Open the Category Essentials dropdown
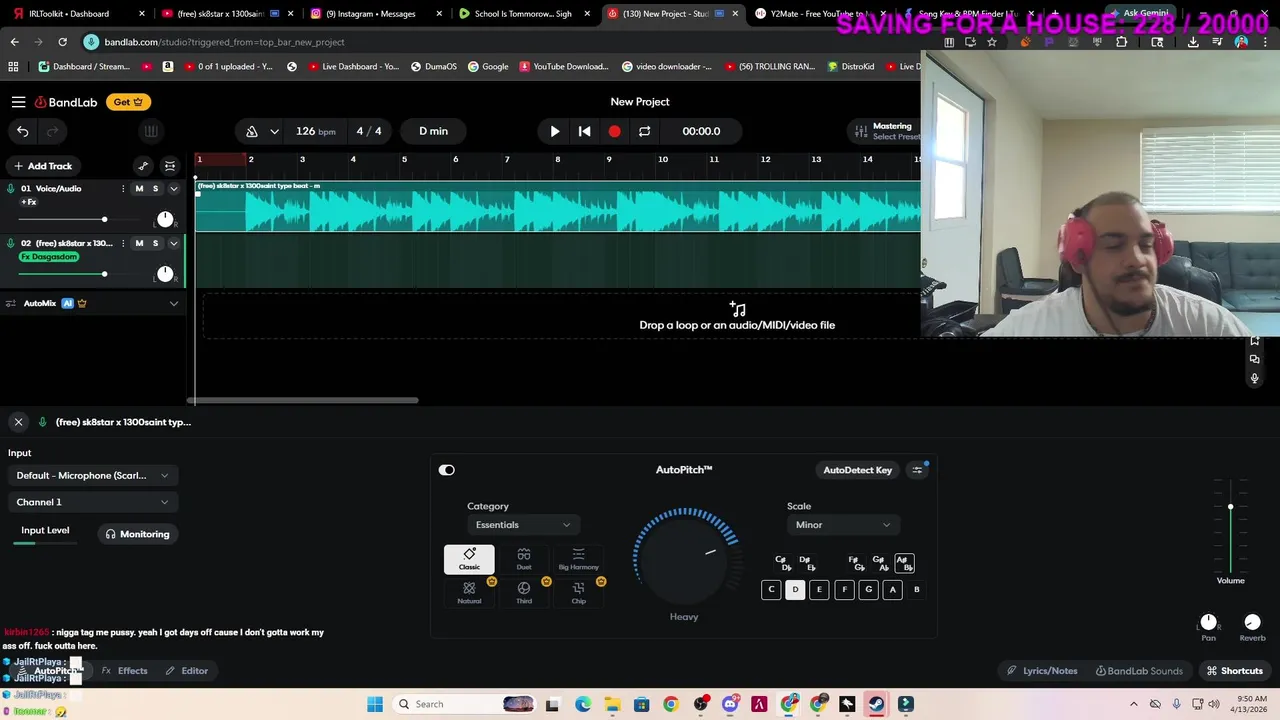The height and width of the screenshot is (720, 1280). [522, 525]
